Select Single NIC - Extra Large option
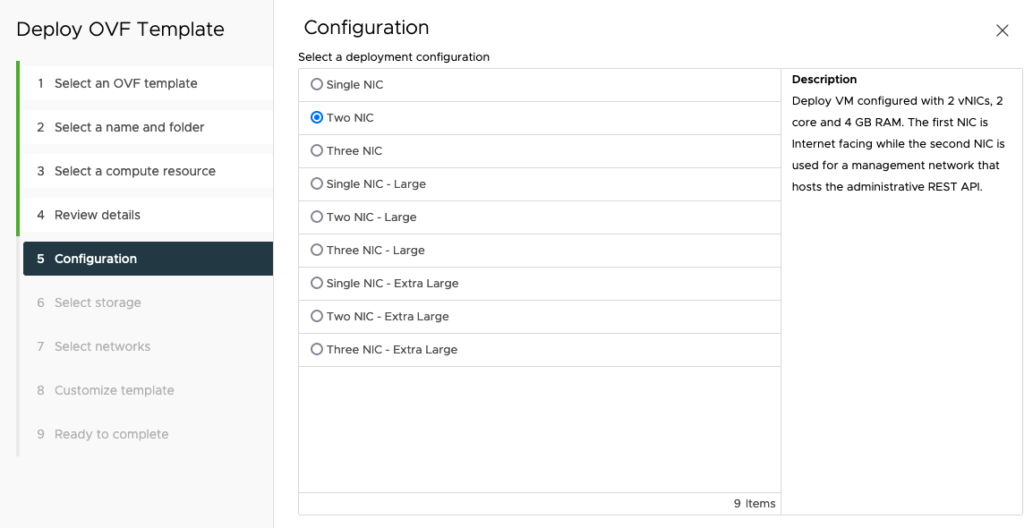1024x528 pixels. pos(317,283)
